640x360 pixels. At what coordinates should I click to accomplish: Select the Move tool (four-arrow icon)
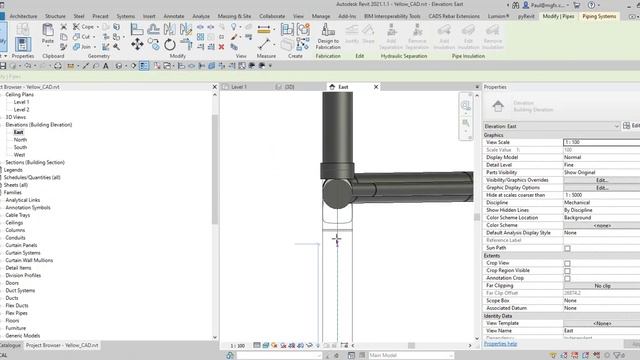coord(137,44)
